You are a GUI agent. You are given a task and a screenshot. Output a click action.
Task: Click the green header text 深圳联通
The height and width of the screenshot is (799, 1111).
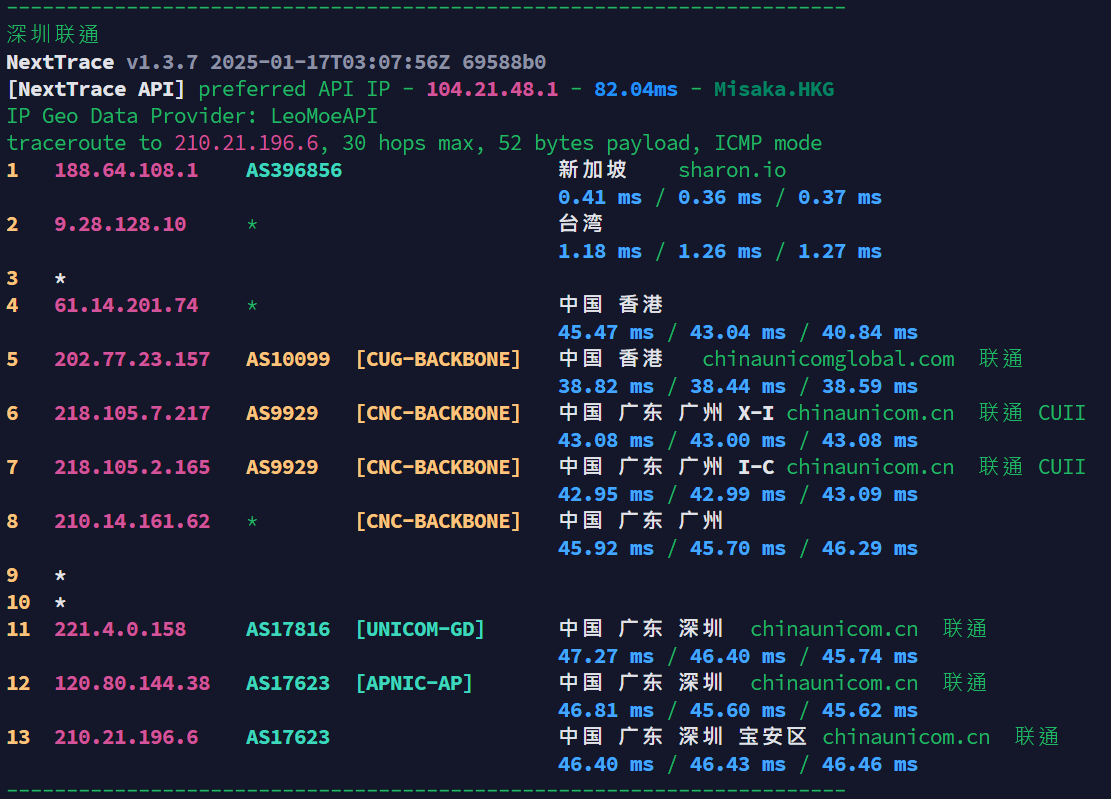(x=53, y=34)
